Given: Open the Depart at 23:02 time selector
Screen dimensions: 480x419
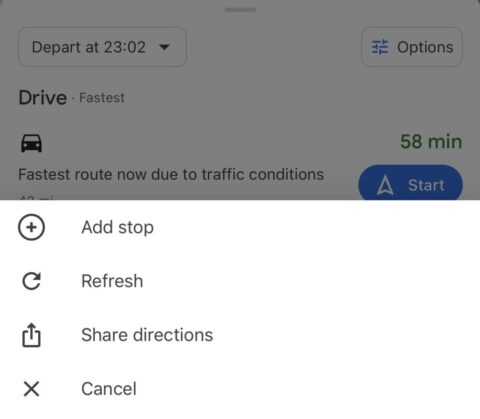Looking at the screenshot, I should point(102,47).
